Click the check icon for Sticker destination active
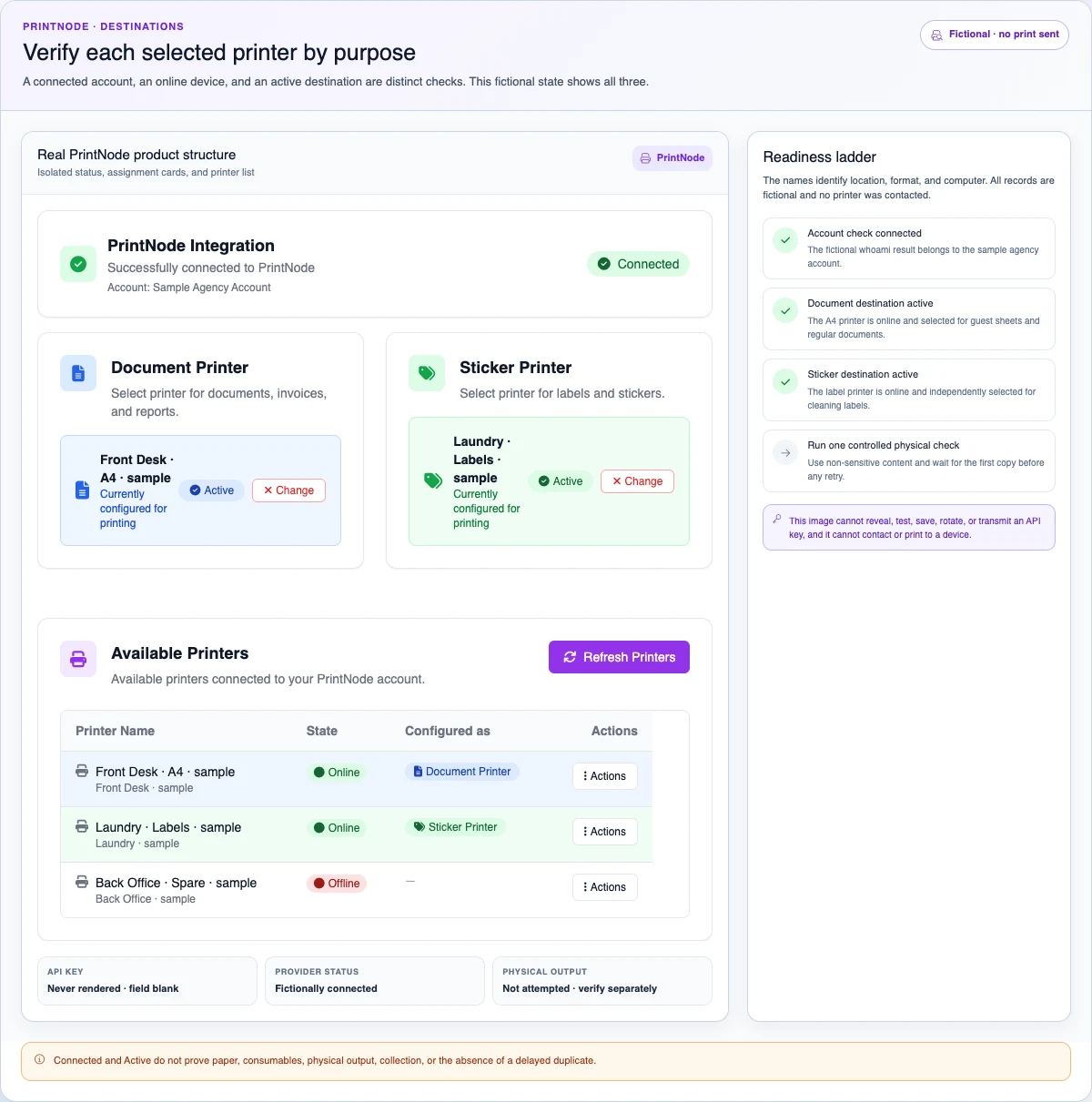This screenshot has height=1102, width=1092. [785, 381]
